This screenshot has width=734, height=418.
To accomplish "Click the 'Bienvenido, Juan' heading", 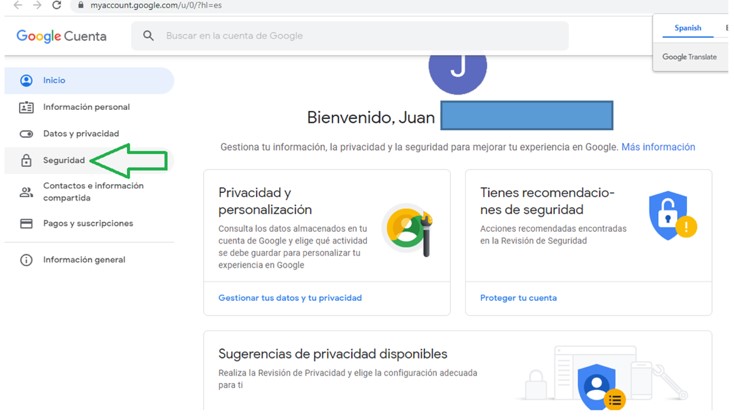I will [x=371, y=117].
